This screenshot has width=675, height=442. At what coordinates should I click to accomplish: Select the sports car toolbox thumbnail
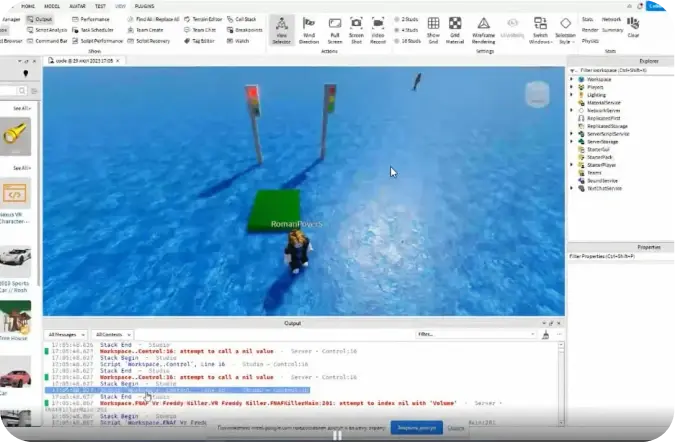(15, 257)
